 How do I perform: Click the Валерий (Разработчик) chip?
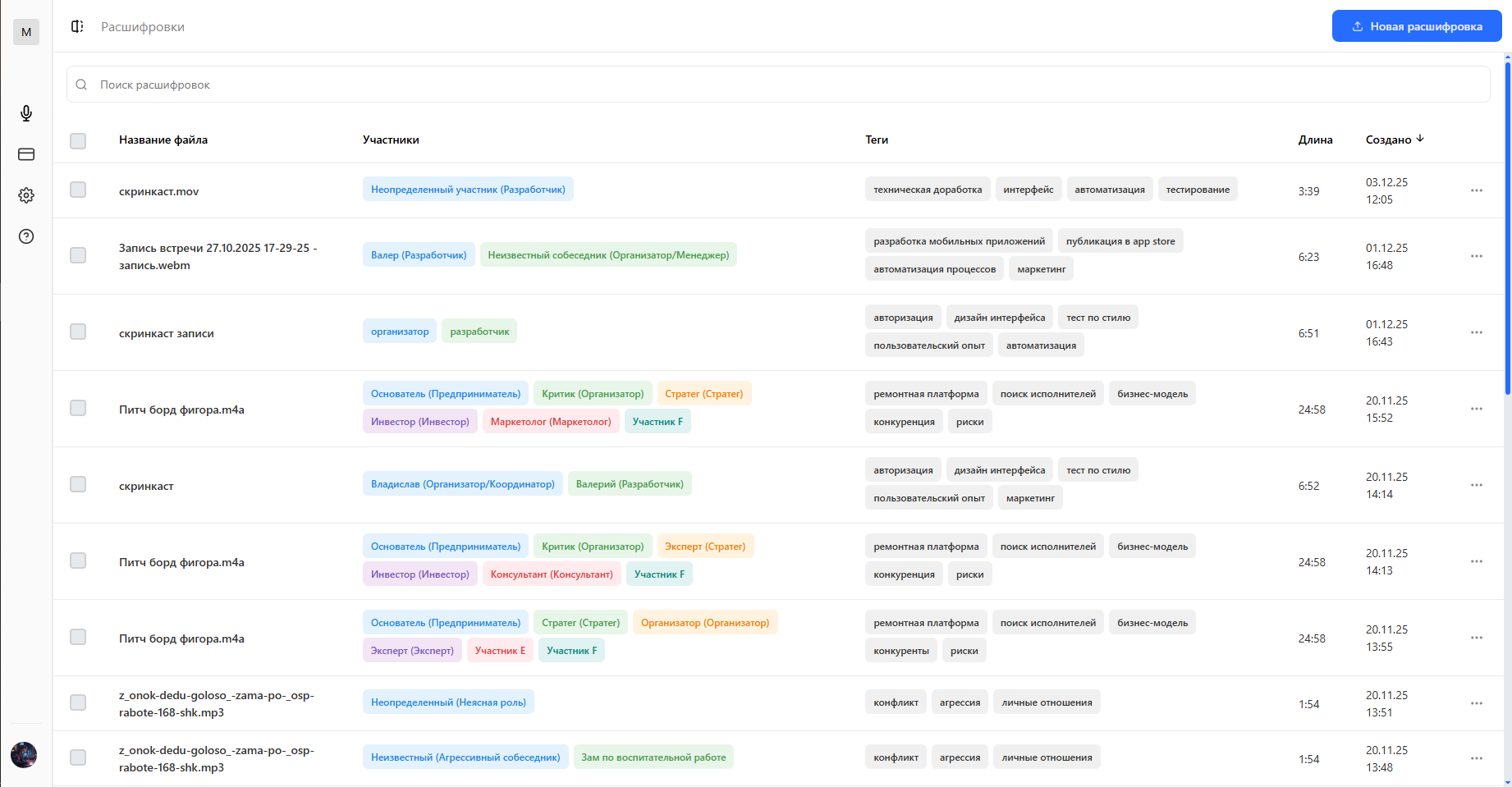[x=630, y=484]
